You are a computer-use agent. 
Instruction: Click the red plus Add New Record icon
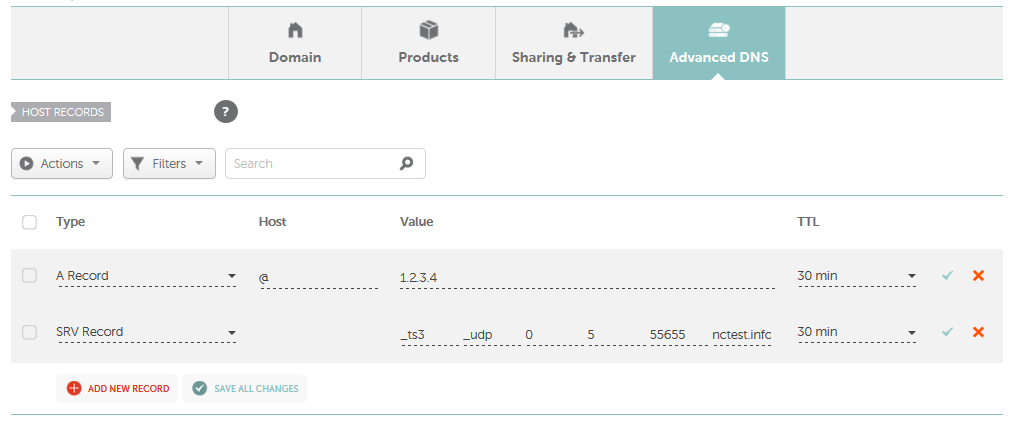pyautogui.click(x=74, y=389)
